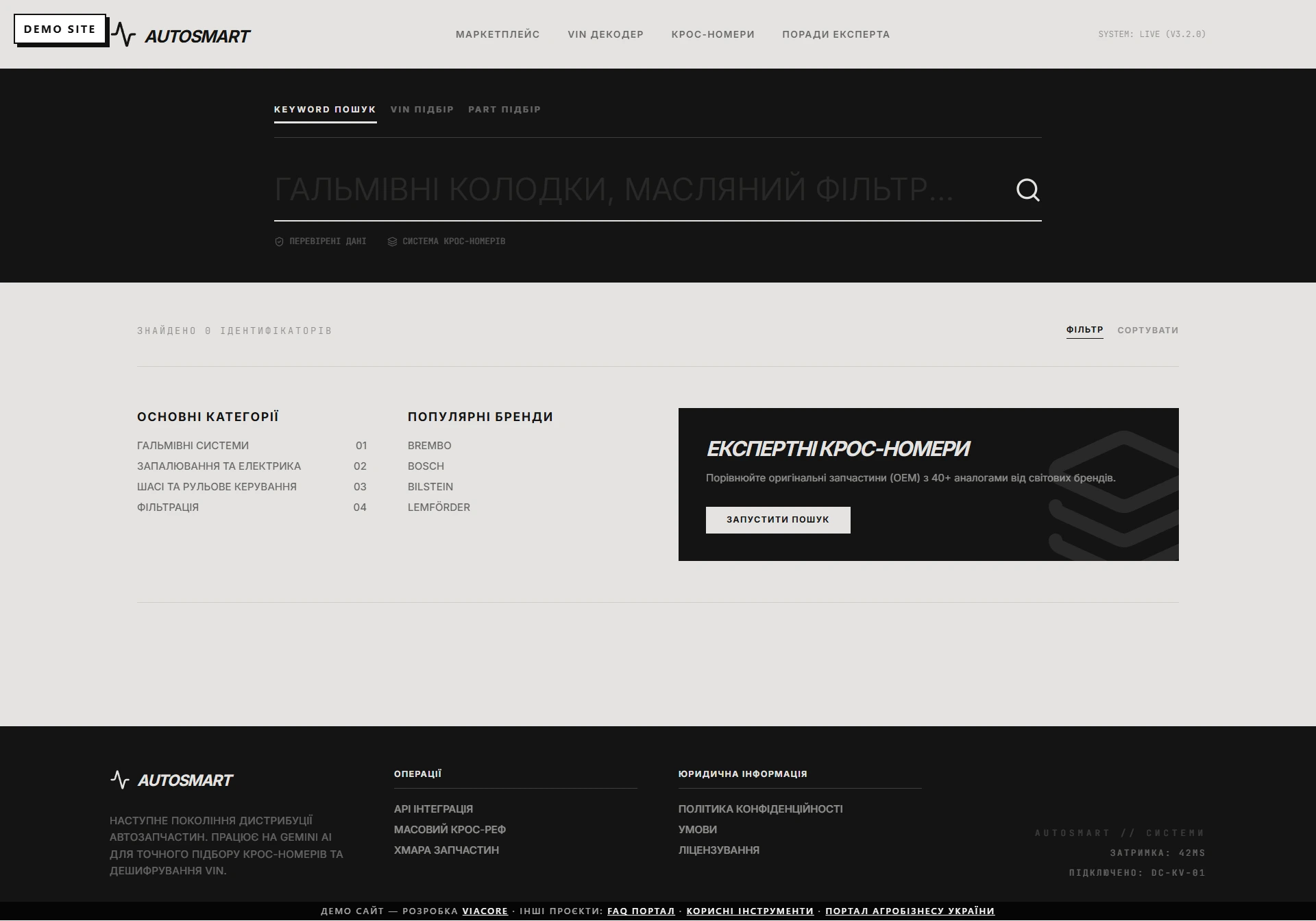
Task: Click the ЗНАЙДЕНО 0 ІДЕНТИФІКАТОРІВ text
Action: click(234, 331)
